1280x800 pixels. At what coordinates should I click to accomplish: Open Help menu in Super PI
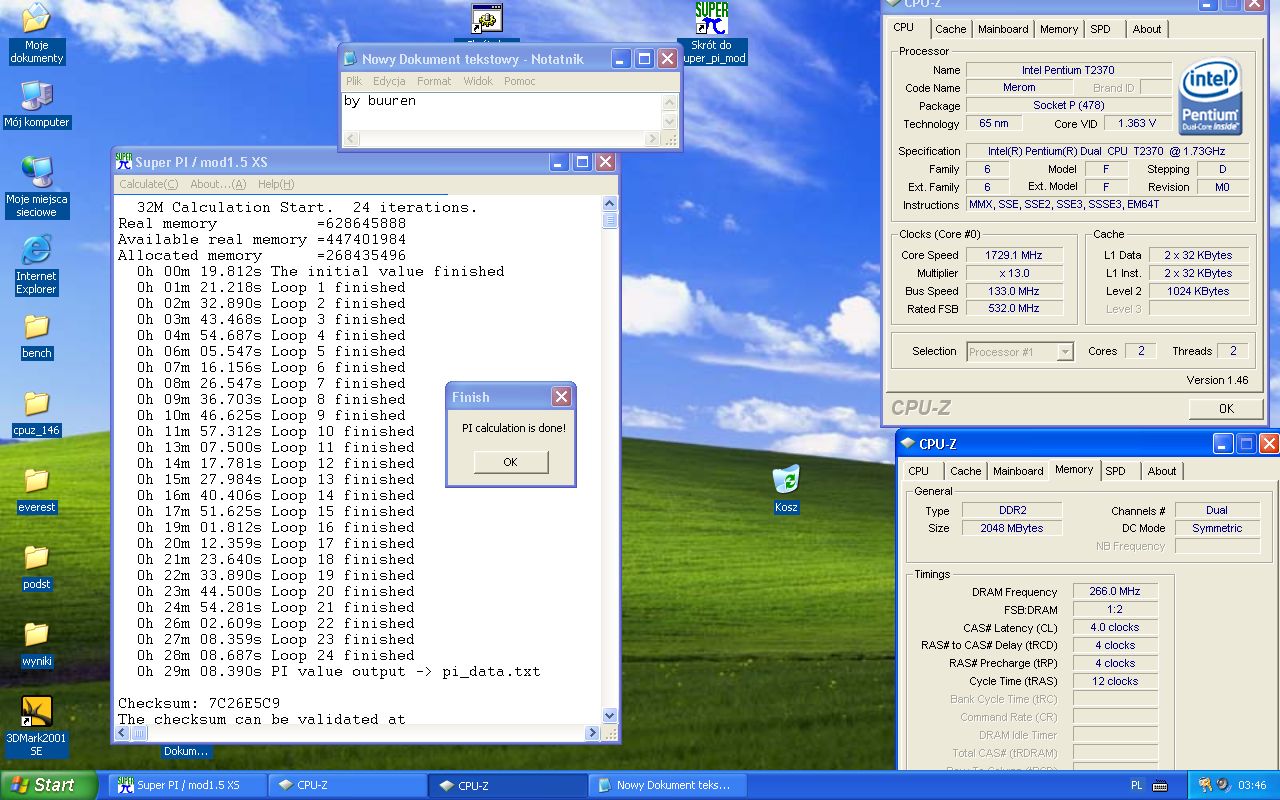pos(276,184)
